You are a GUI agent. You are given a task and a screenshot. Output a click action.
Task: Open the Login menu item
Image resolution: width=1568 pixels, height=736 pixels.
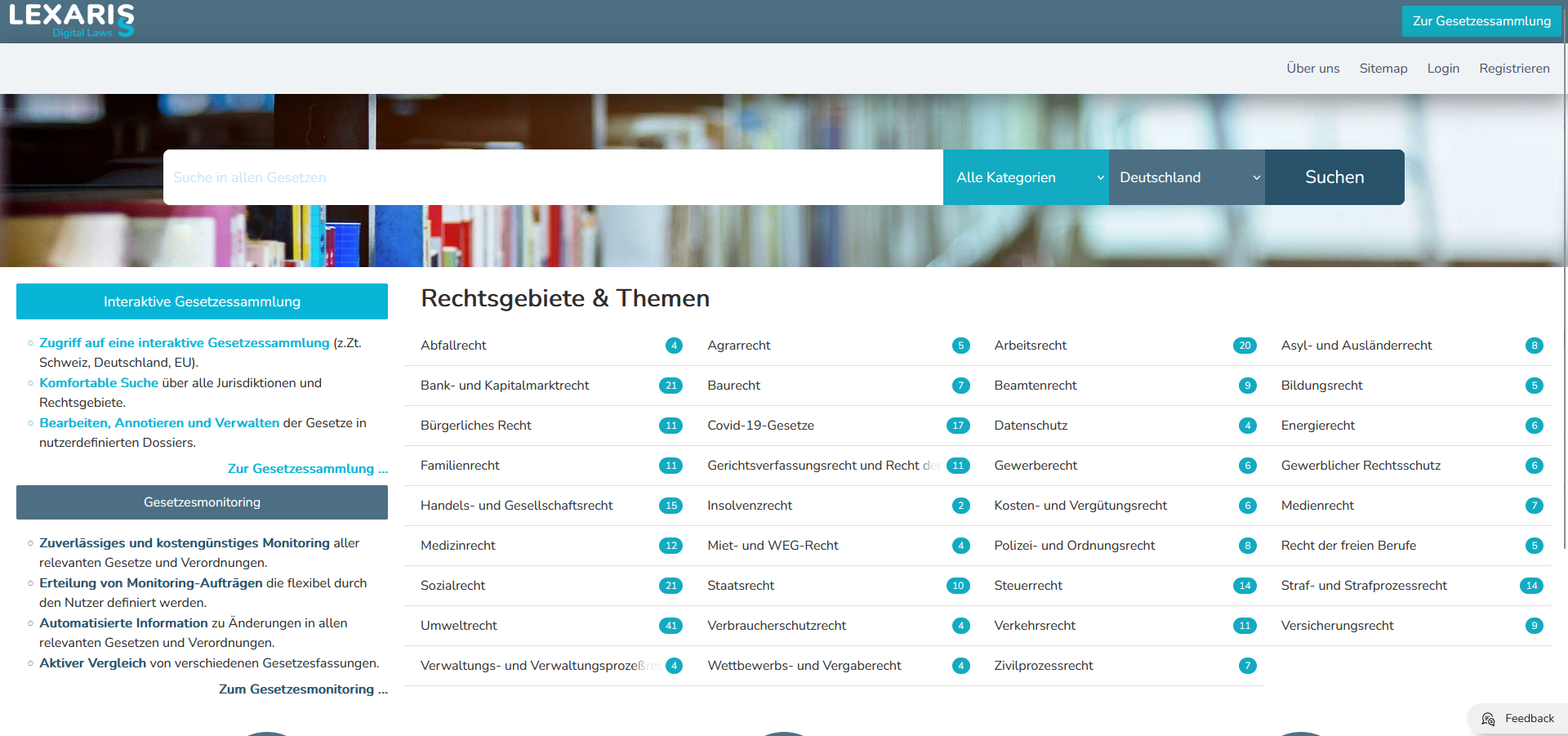point(1443,69)
